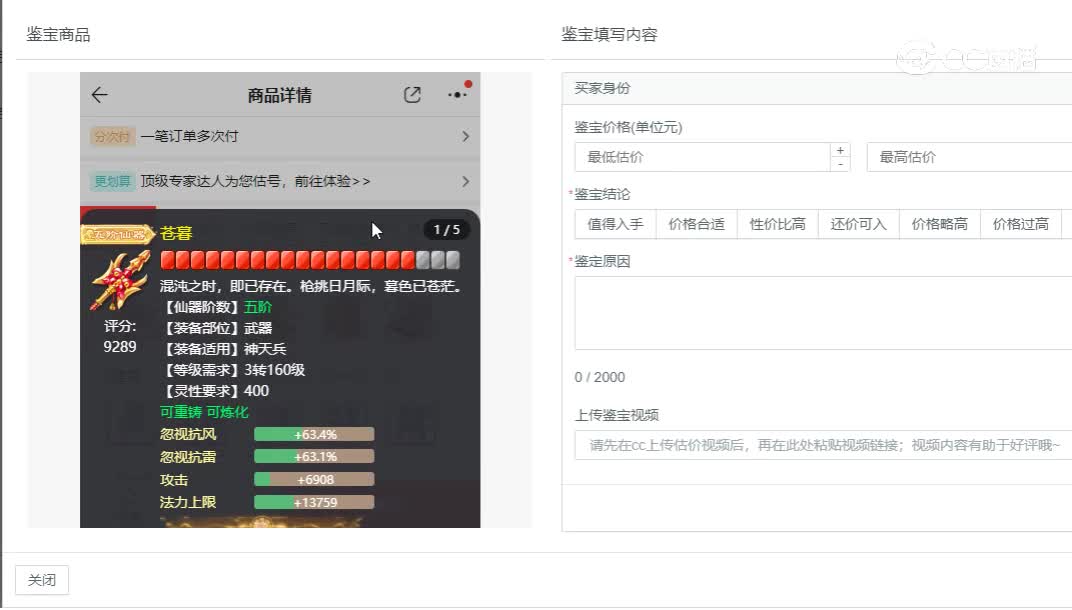
Task: Click into the 最高估价 input field
Action: pyautogui.click(x=969, y=157)
